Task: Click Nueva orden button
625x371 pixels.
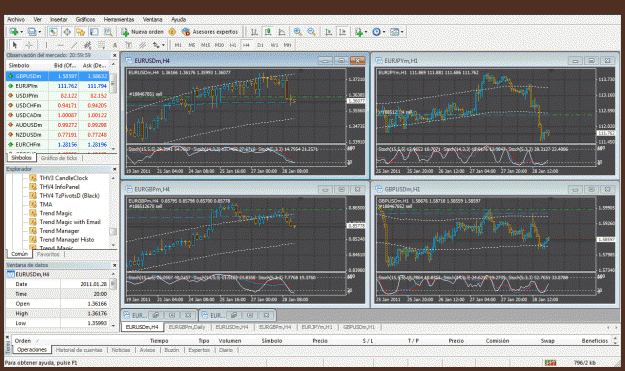Action: tap(142, 32)
